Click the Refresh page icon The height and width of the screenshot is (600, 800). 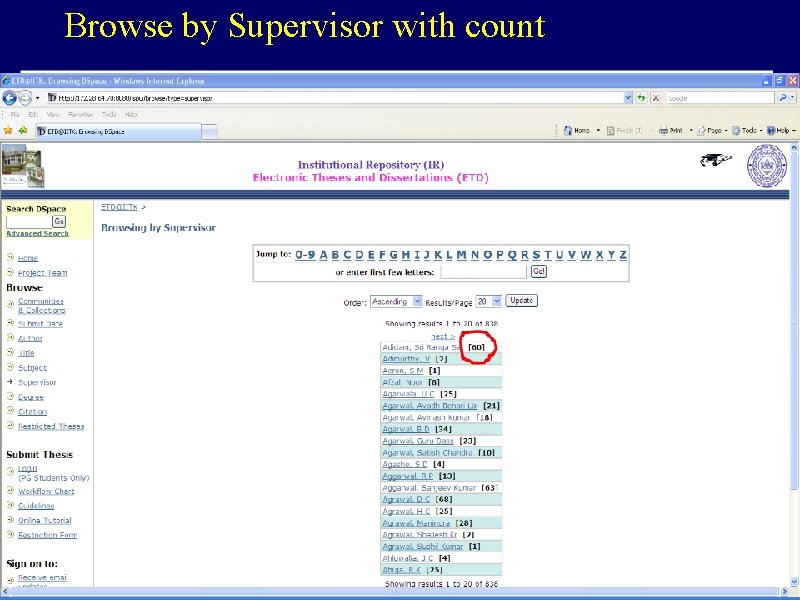(x=641, y=98)
